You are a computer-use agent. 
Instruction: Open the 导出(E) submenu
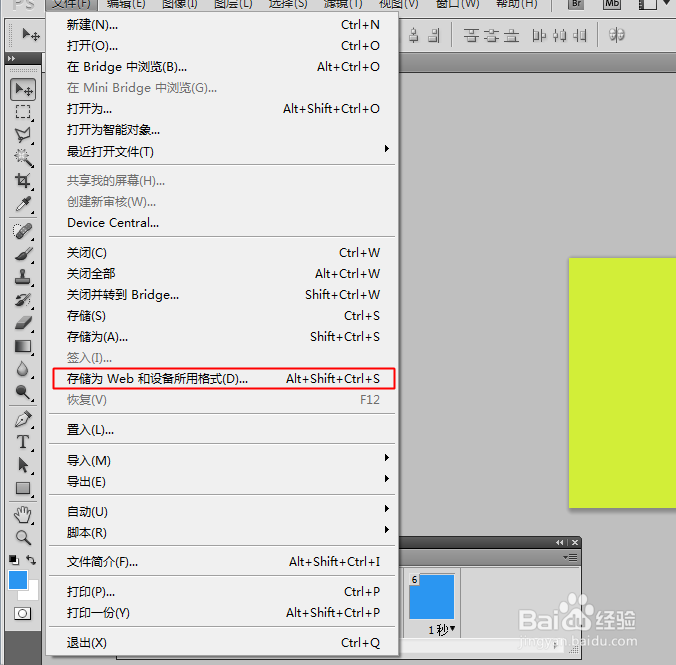(222, 481)
